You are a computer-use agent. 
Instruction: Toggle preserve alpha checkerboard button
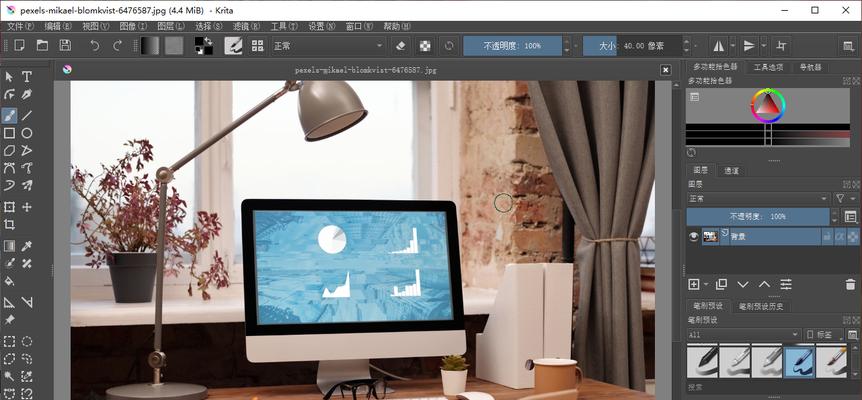[425, 46]
